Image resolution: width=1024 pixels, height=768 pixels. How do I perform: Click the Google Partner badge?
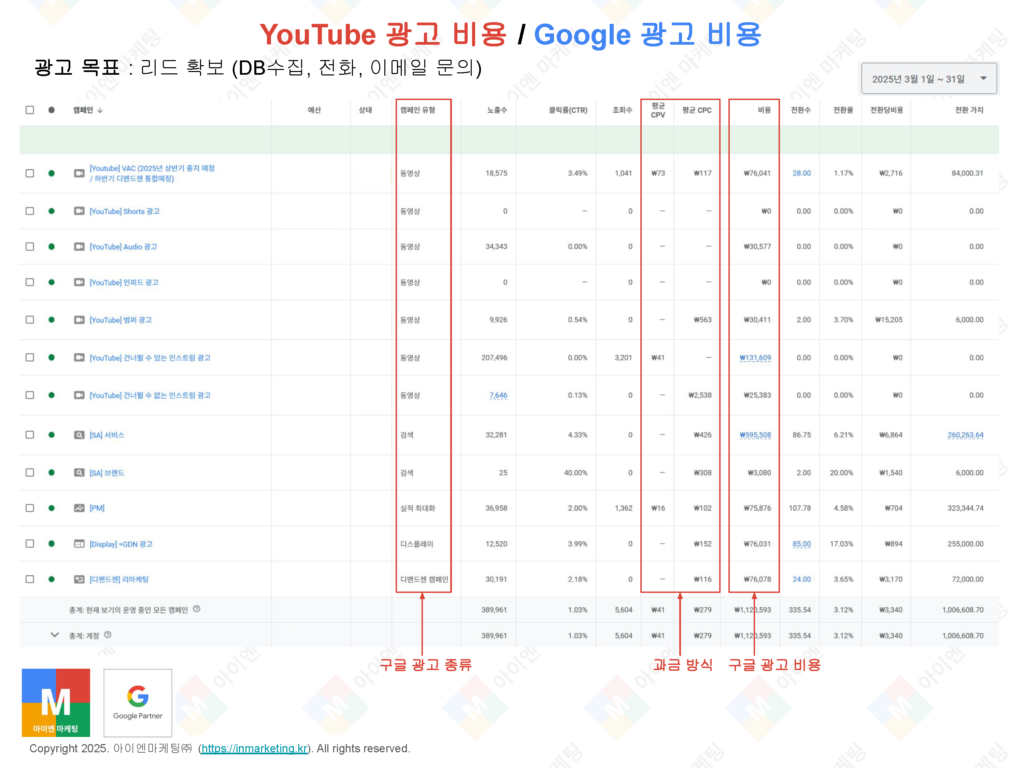(x=138, y=703)
